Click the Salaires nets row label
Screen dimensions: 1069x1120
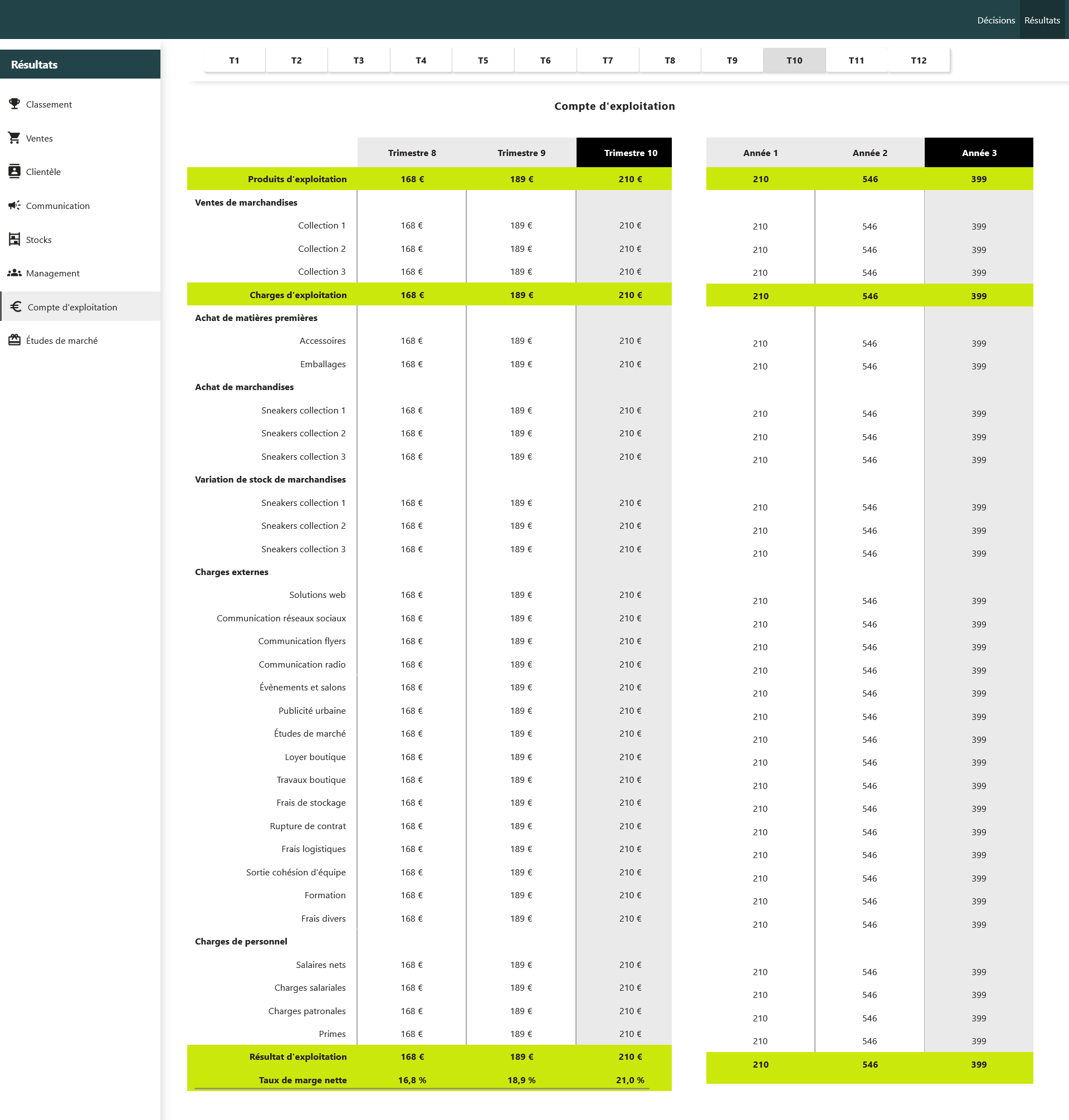pyautogui.click(x=320, y=965)
